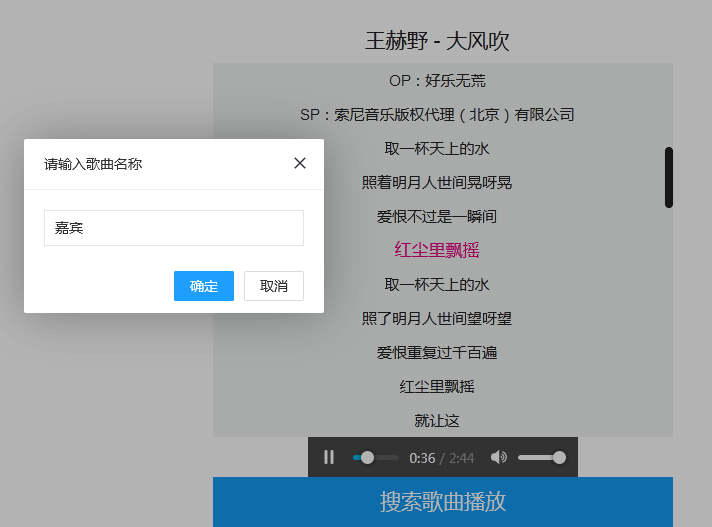Click the OP：好乐无荒 credit line
712x527 pixels.
pyautogui.click(x=437, y=81)
